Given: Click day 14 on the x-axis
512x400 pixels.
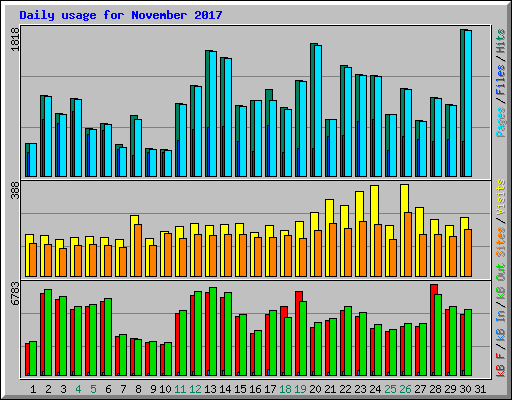Looking at the screenshot, I should 225,389.
